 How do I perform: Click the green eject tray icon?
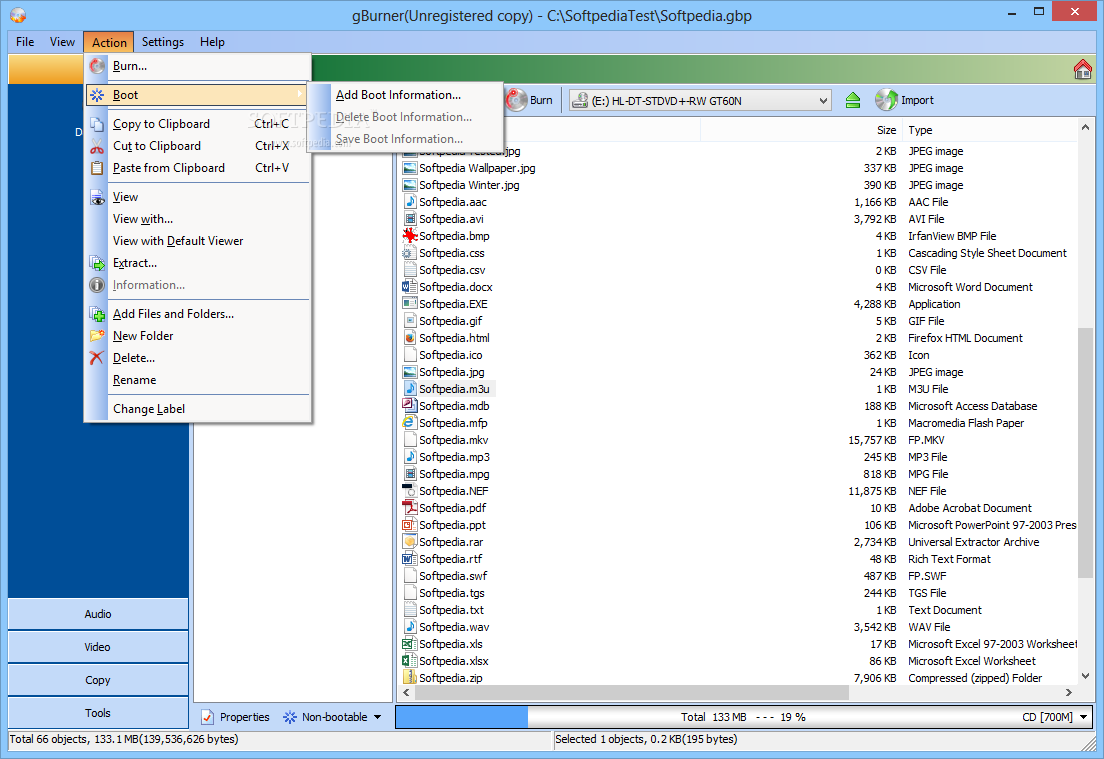click(x=853, y=100)
